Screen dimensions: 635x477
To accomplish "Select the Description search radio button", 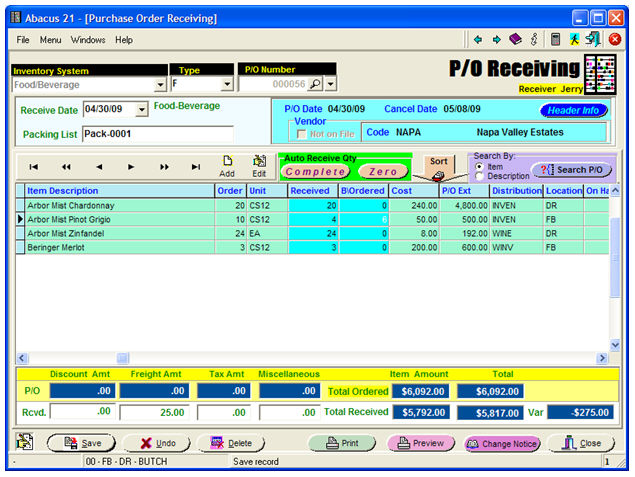I will coord(479,176).
